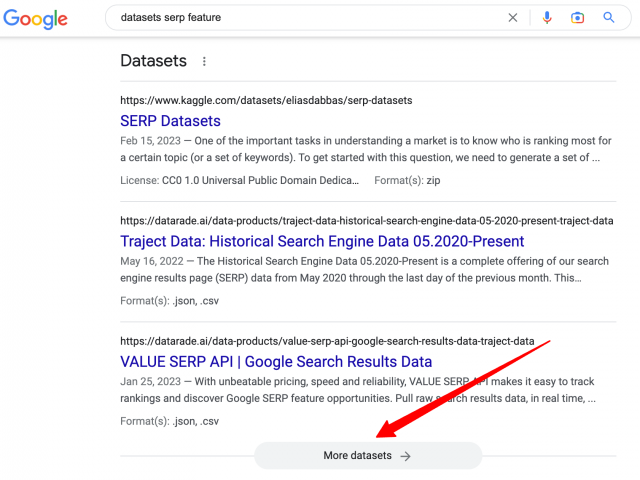Select the Feb 15, 2023 snippet text
This screenshot has width=640, height=480.
366,149
